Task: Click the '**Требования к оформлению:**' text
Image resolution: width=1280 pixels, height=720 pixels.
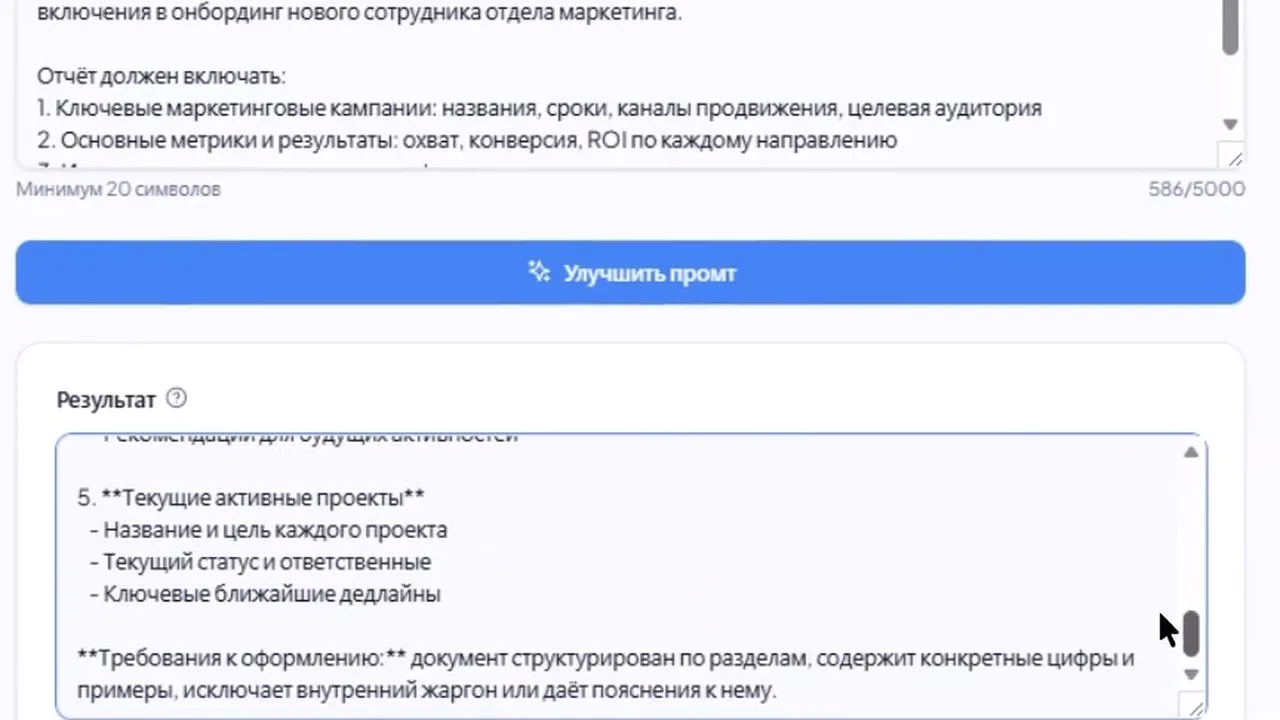Action: point(241,658)
